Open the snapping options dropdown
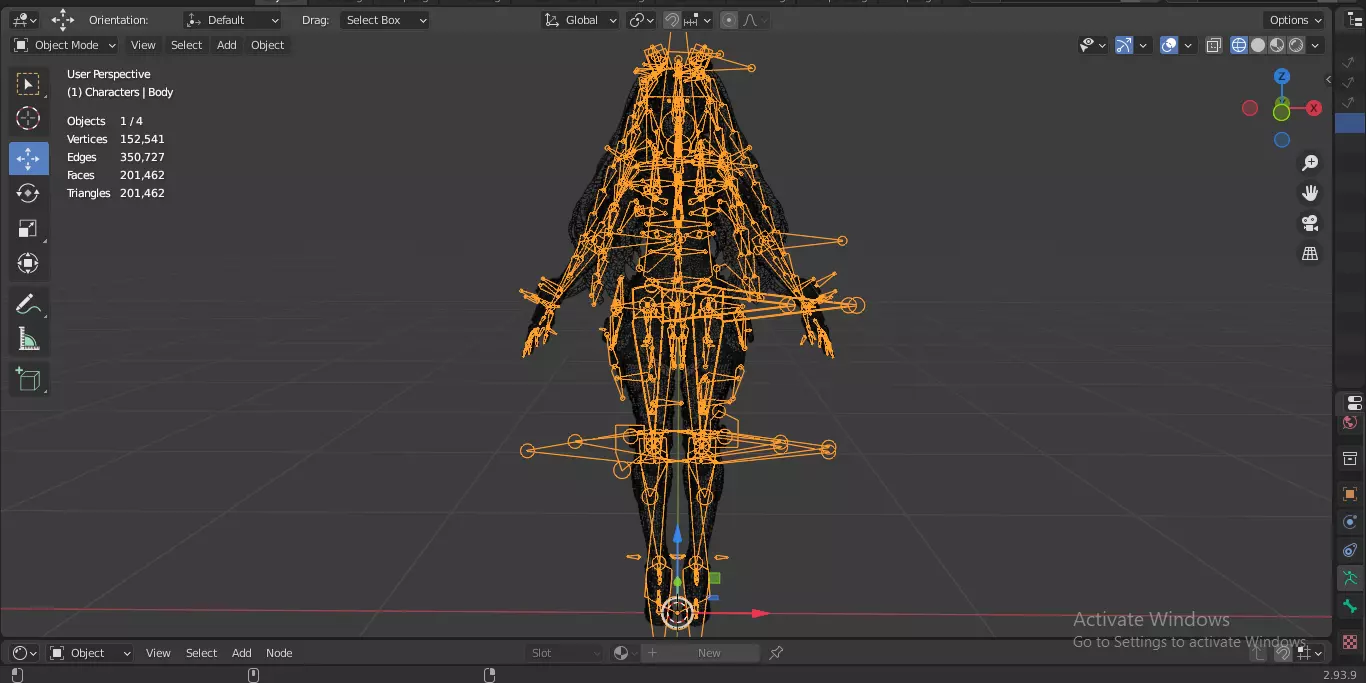Image resolution: width=1366 pixels, height=683 pixels. (698, 20)
